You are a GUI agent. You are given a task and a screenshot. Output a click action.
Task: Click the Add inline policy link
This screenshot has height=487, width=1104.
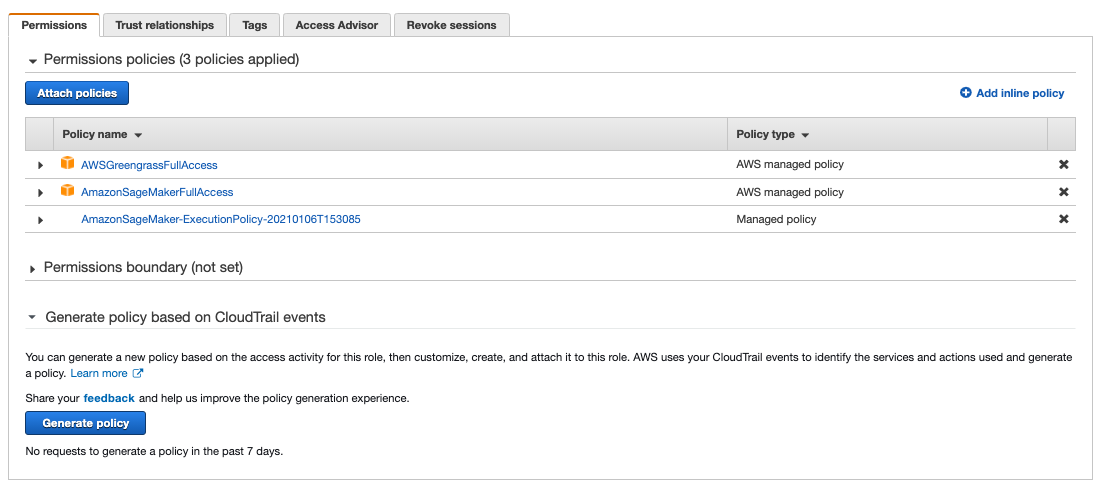pyautogui.click(x=1020, y=93)
